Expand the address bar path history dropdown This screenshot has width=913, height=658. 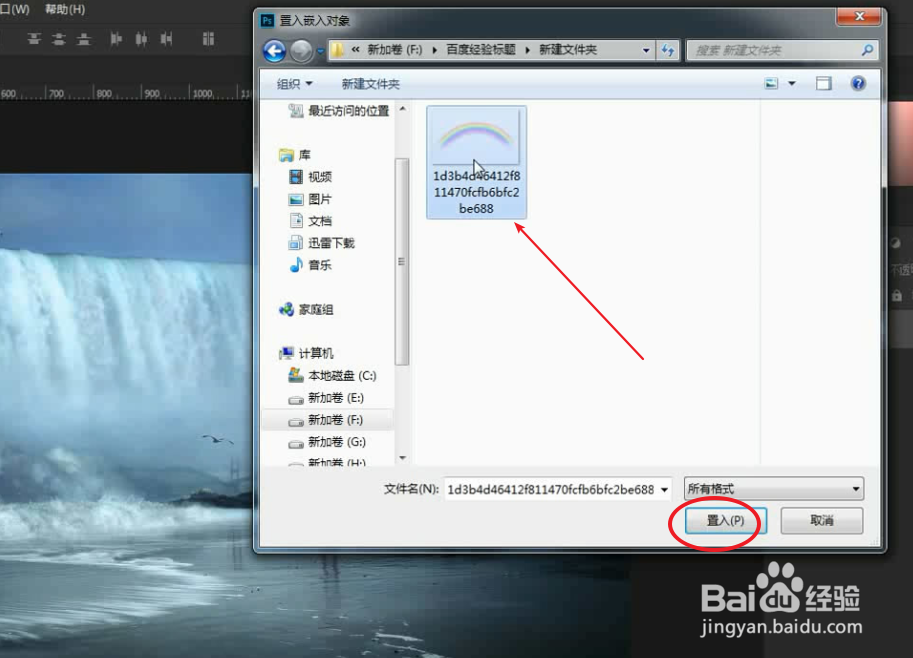[646, 51]
